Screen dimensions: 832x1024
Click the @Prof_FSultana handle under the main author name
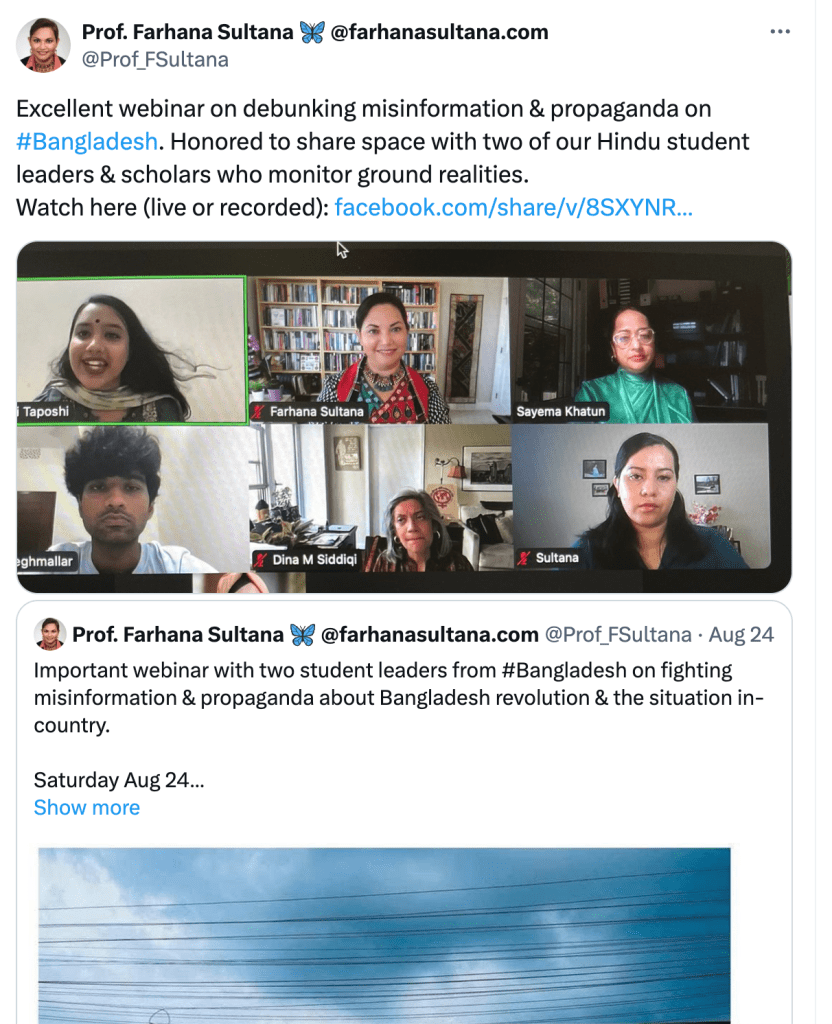(155, 59)
